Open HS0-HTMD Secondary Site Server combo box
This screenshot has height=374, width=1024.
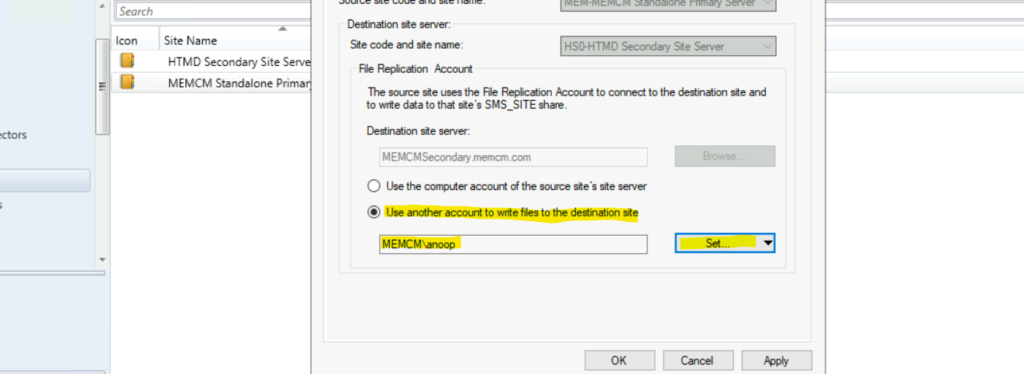(668, 46)
